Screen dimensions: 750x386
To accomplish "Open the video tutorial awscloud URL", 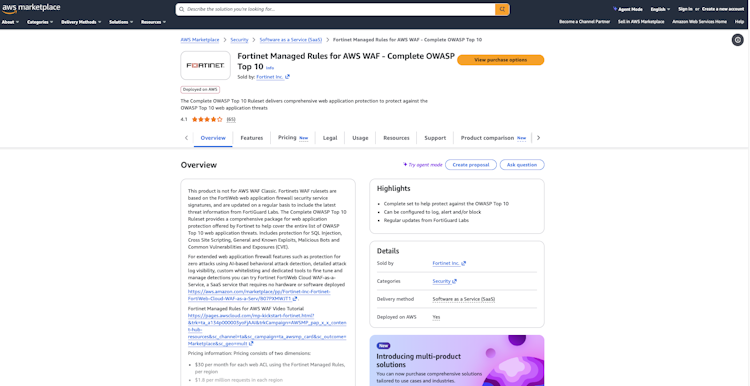I will click(267, 330).
